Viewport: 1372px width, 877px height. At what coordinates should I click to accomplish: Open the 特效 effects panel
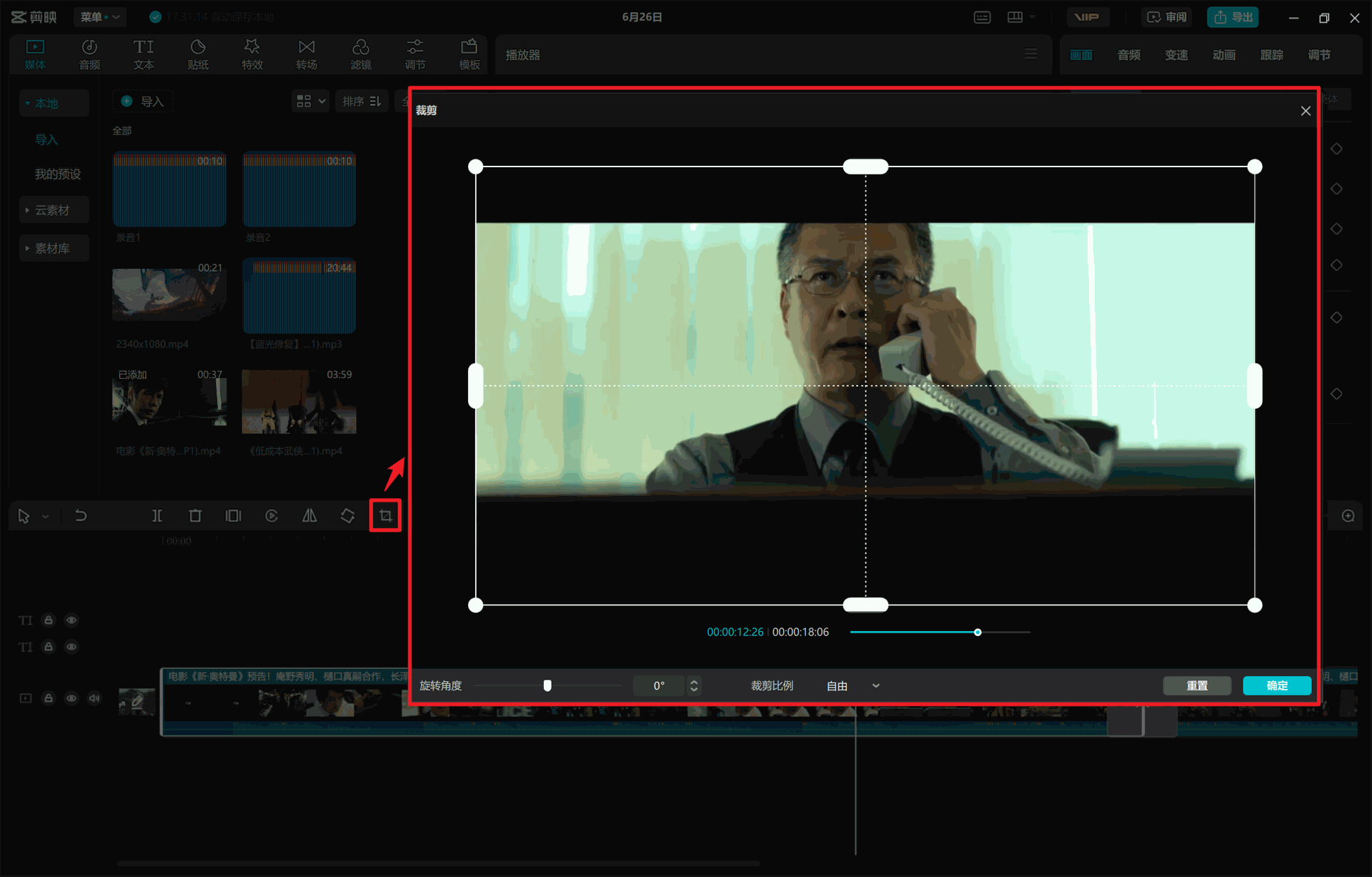click(x=252, y=54)
